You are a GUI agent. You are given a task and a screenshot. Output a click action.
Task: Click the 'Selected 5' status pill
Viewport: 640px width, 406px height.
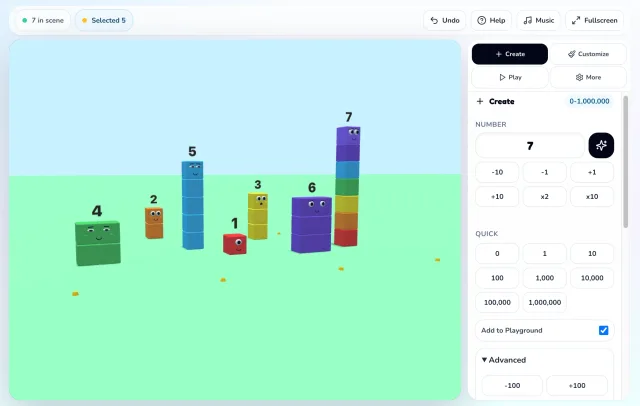[x=104, y=20]
